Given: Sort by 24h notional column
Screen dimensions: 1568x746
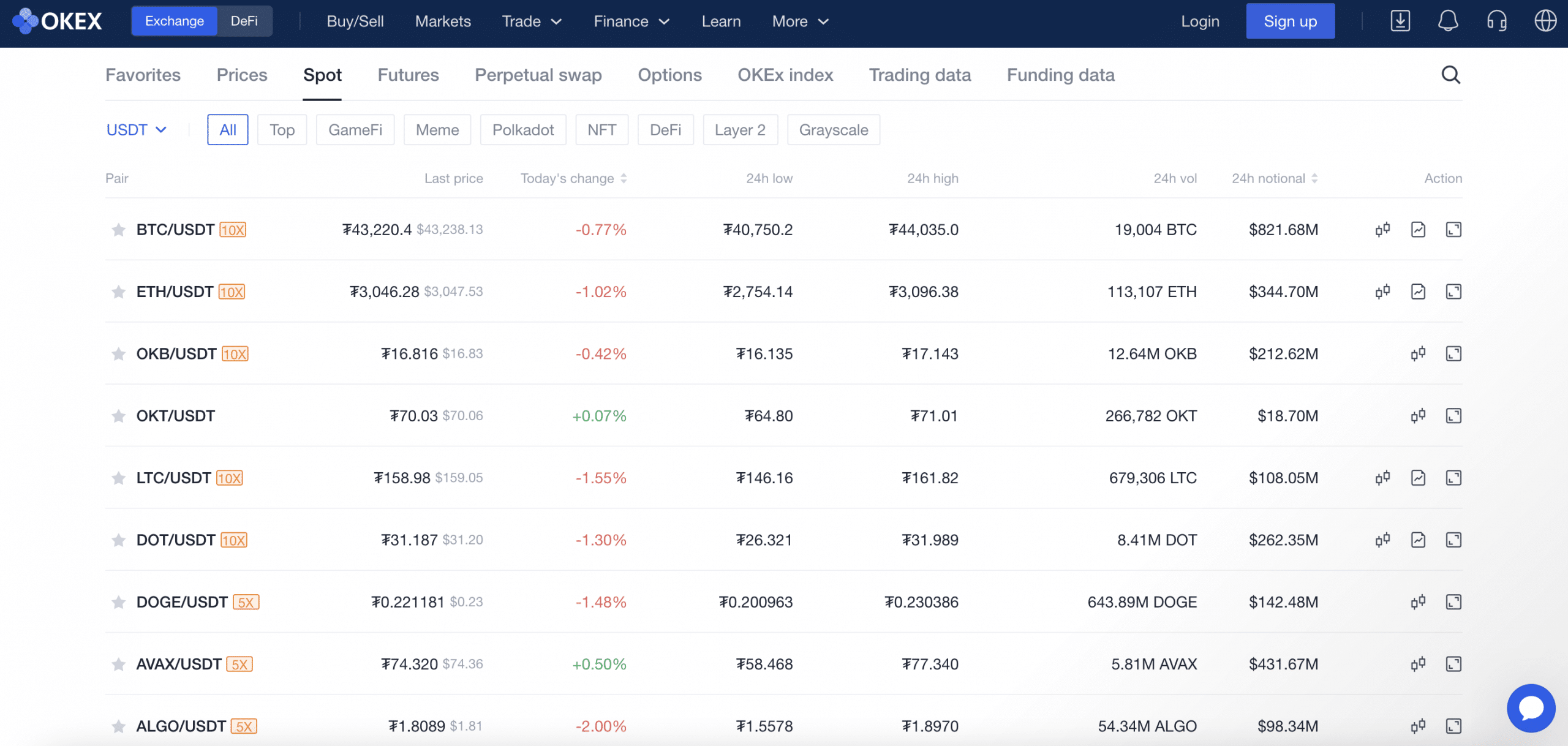Looking at the screenshot, I should click(x=1275, y=178).
